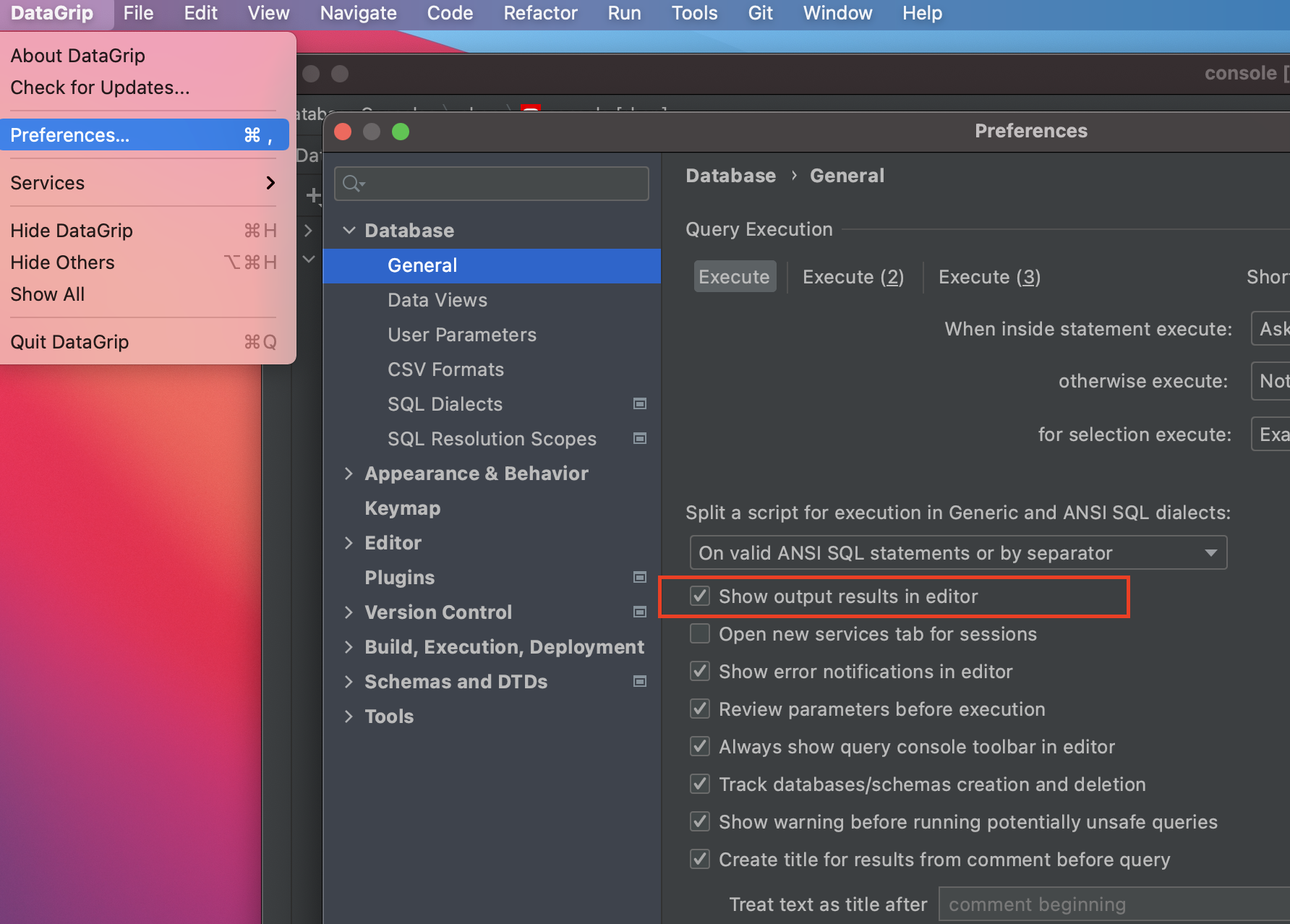Switch to the Execute (2) tab
This screenshot has width=1290, height=924.
tap(853, 276)
